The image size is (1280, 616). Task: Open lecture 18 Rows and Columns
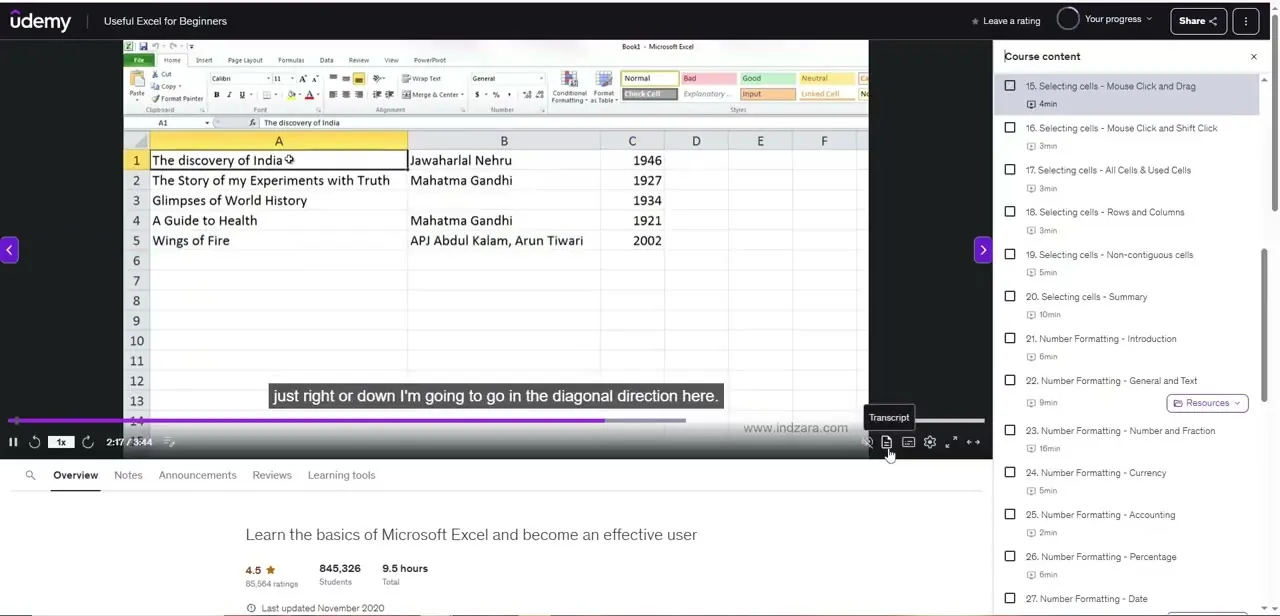pos(1105,212)
